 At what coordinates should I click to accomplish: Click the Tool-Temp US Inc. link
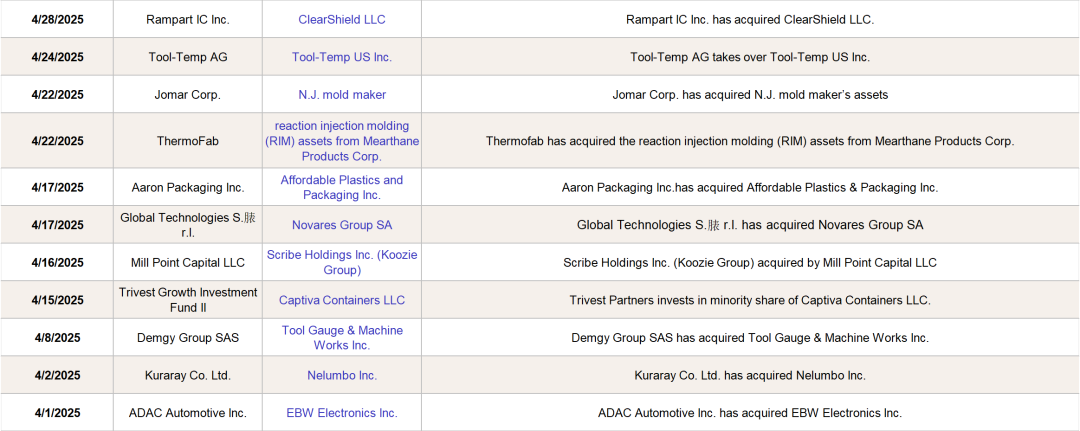[341, 57]
